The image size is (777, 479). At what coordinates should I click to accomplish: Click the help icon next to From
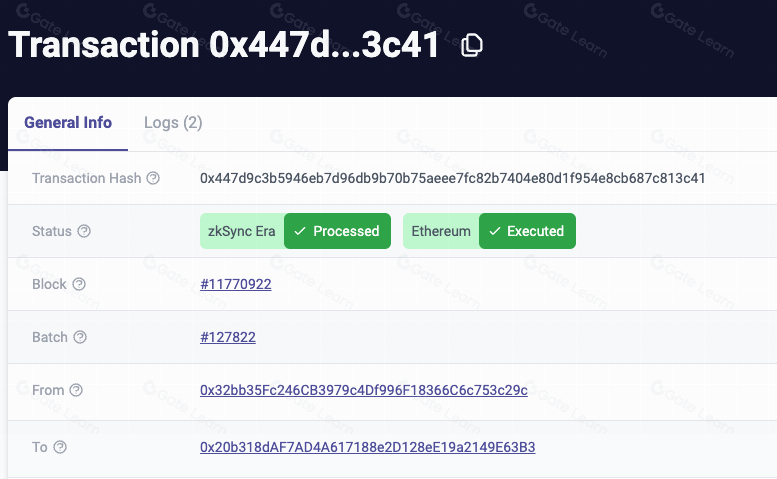coord(76,390)
